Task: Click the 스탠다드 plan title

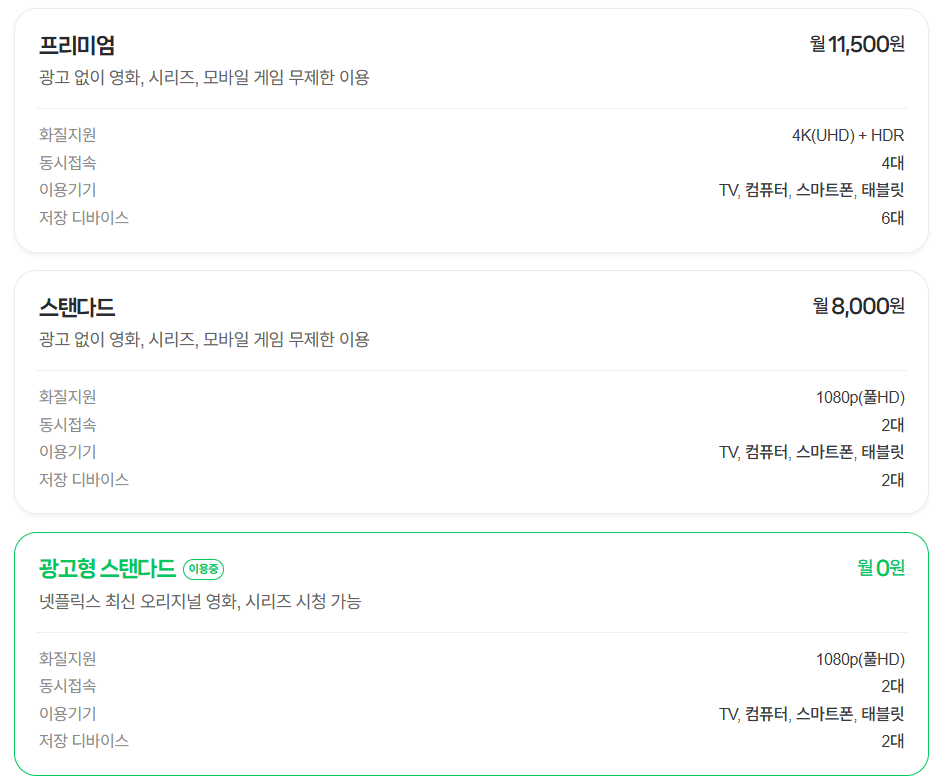Action: pos(62,306)
